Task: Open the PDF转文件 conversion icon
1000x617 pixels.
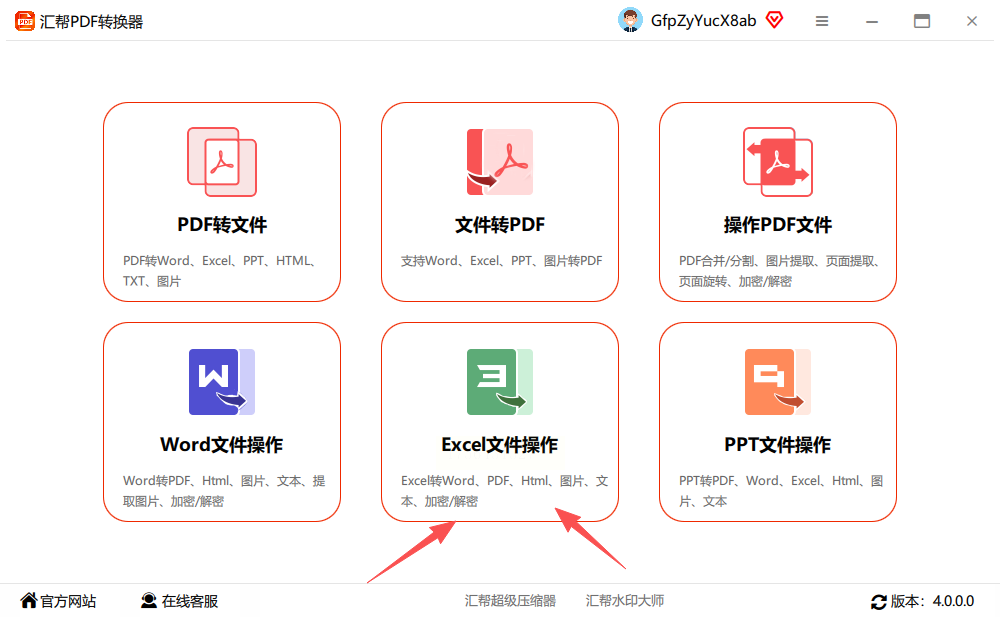Action: (222, 162)
